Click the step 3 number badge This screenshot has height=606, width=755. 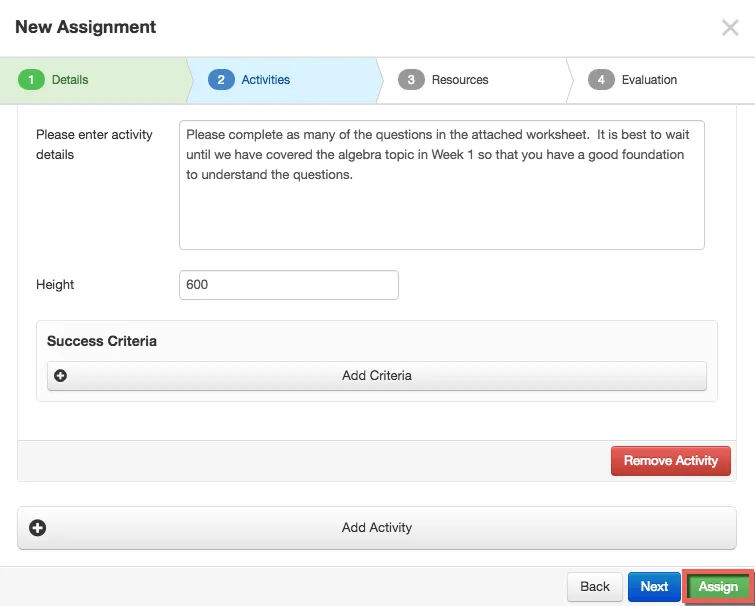411,80
